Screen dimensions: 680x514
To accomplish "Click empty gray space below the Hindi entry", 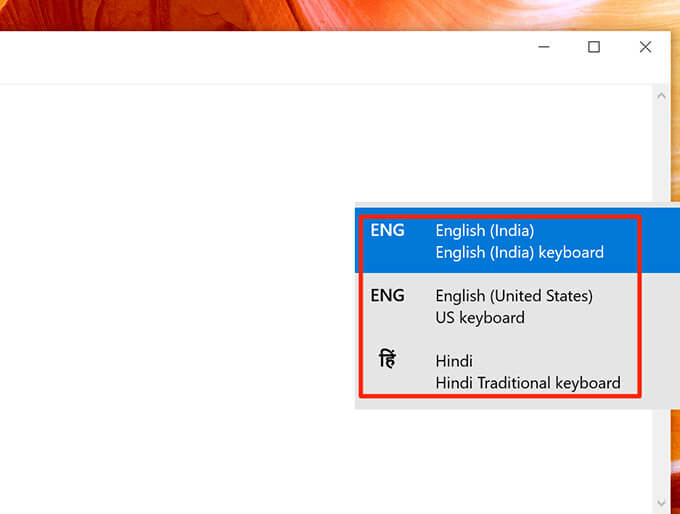I will (x=500, y=403).
